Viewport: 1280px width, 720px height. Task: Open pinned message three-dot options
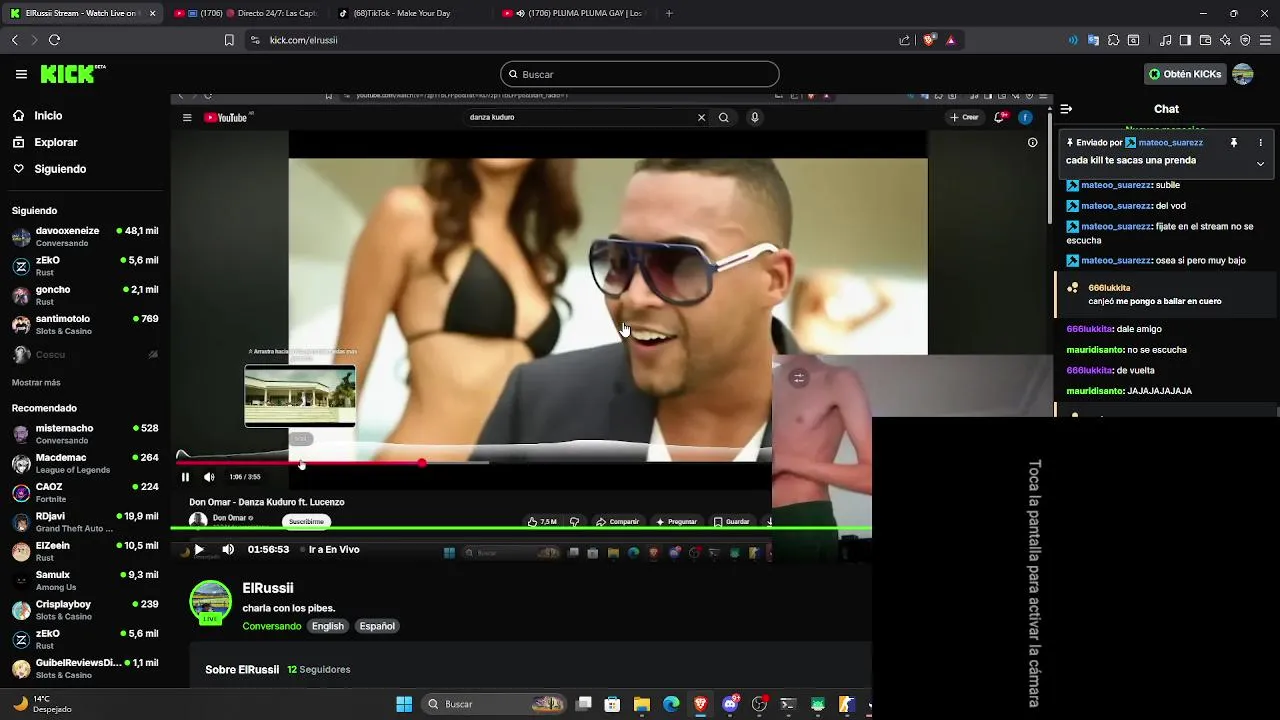point(1260,142)
